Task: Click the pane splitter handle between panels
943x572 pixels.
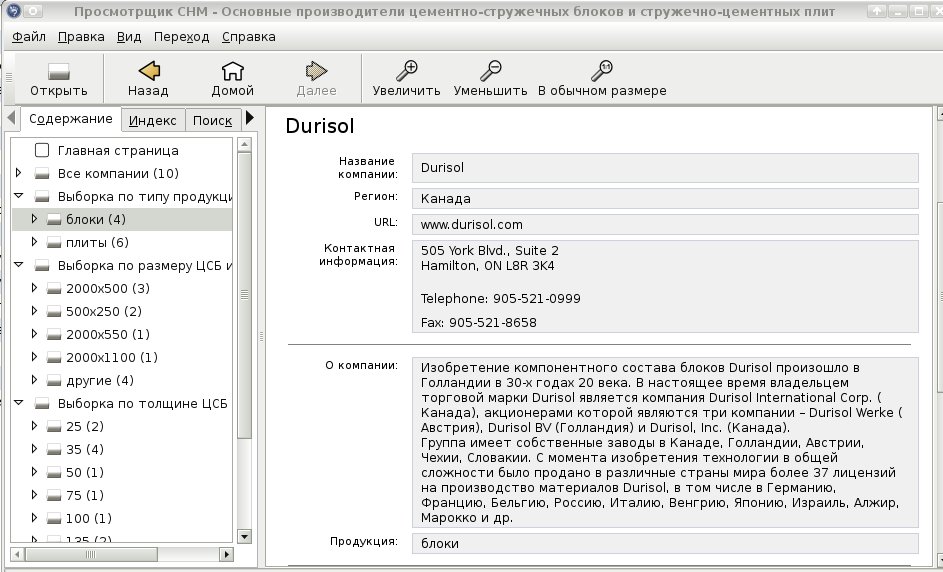Action: (262, 337)
